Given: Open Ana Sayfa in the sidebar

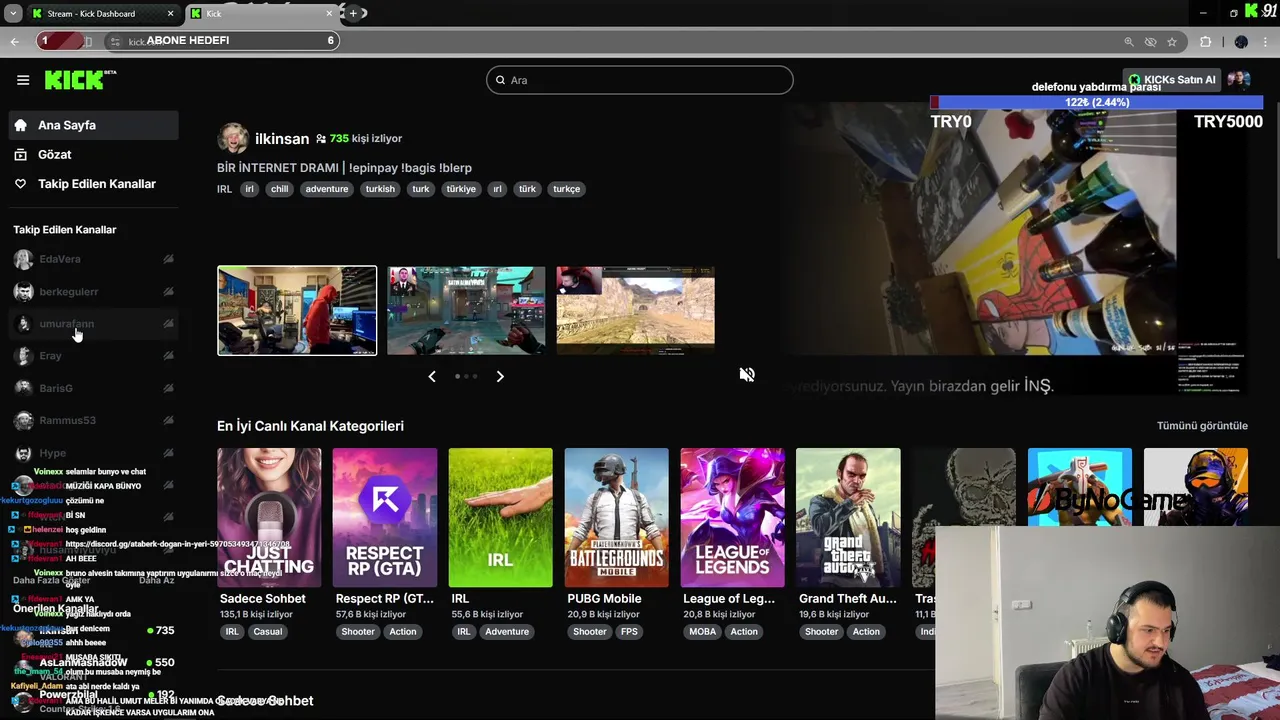Looking at the screenshot, I should [94, 125].
